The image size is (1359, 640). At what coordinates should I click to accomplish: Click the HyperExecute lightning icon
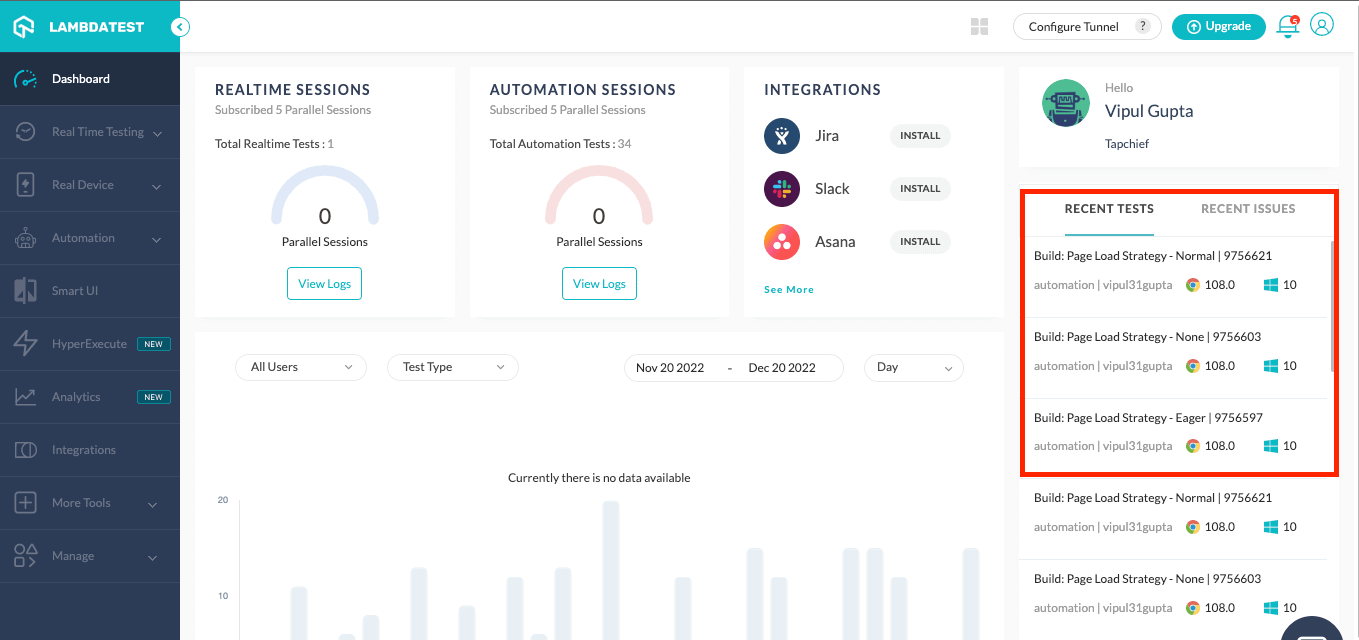click(x=26, y=344)
